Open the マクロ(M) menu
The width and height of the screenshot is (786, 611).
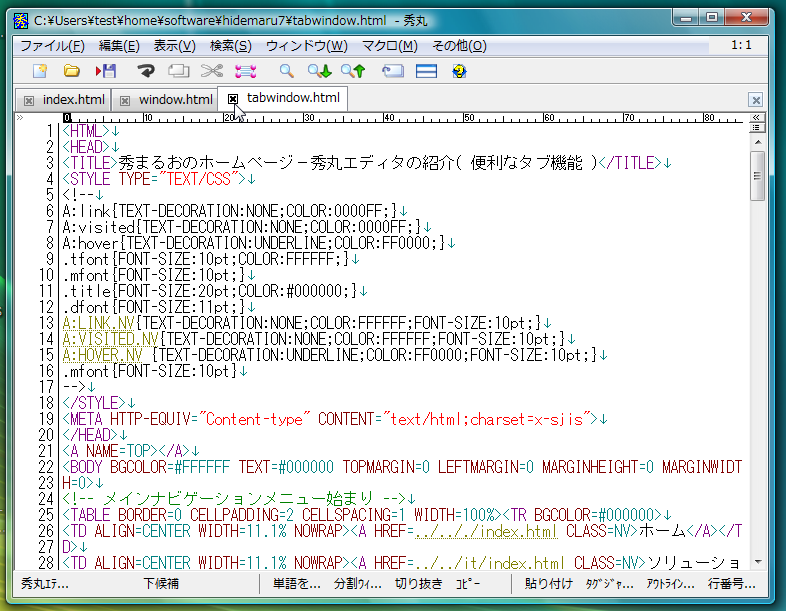[389, 46]
